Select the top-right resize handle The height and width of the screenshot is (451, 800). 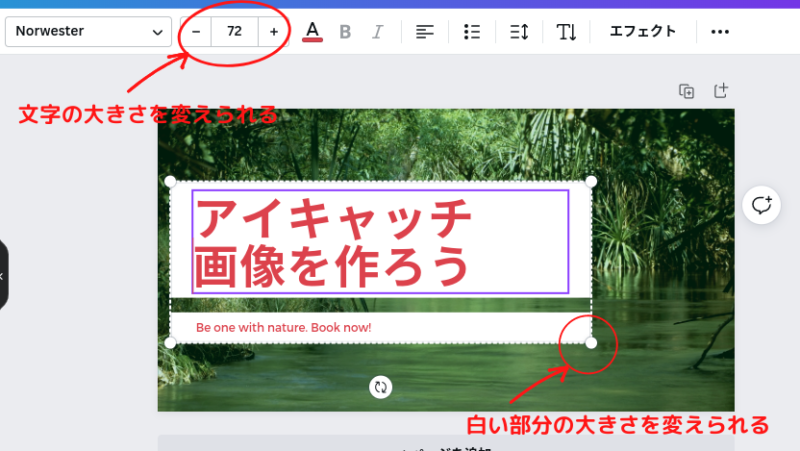[x=591, y=181]
